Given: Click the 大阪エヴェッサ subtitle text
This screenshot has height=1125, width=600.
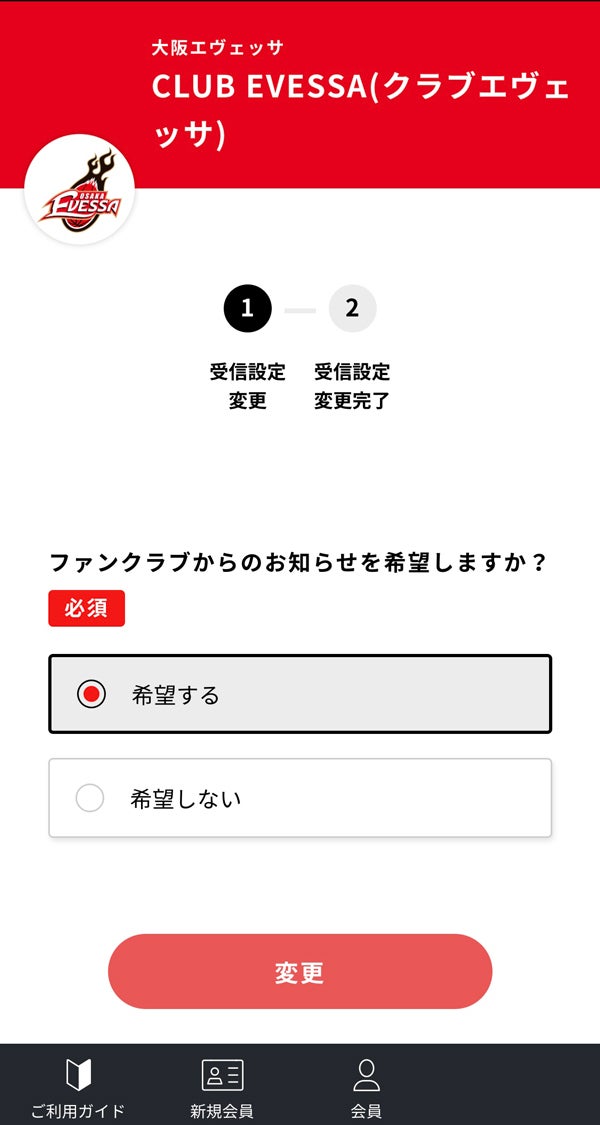Looking at the screenshot, I should click(217, 48).
